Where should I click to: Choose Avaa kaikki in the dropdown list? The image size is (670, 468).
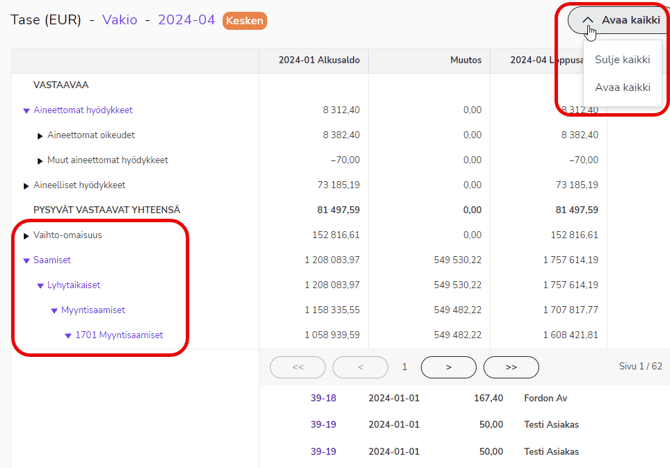[x=622, y=87]
